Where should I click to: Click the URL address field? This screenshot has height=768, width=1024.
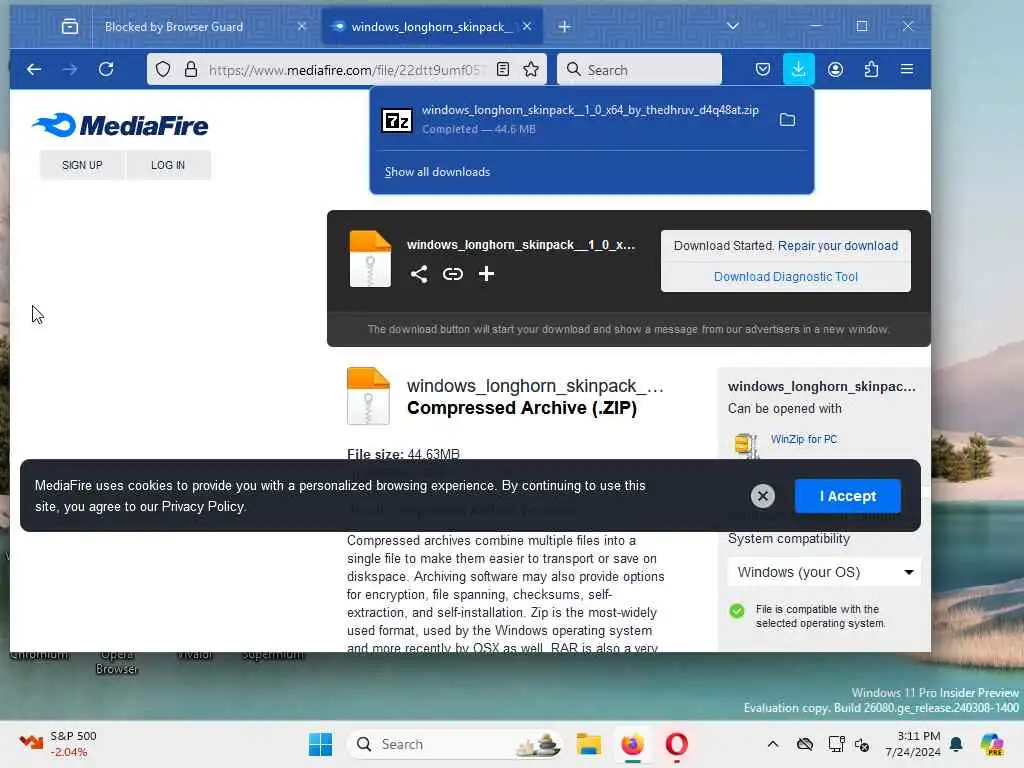346,70
